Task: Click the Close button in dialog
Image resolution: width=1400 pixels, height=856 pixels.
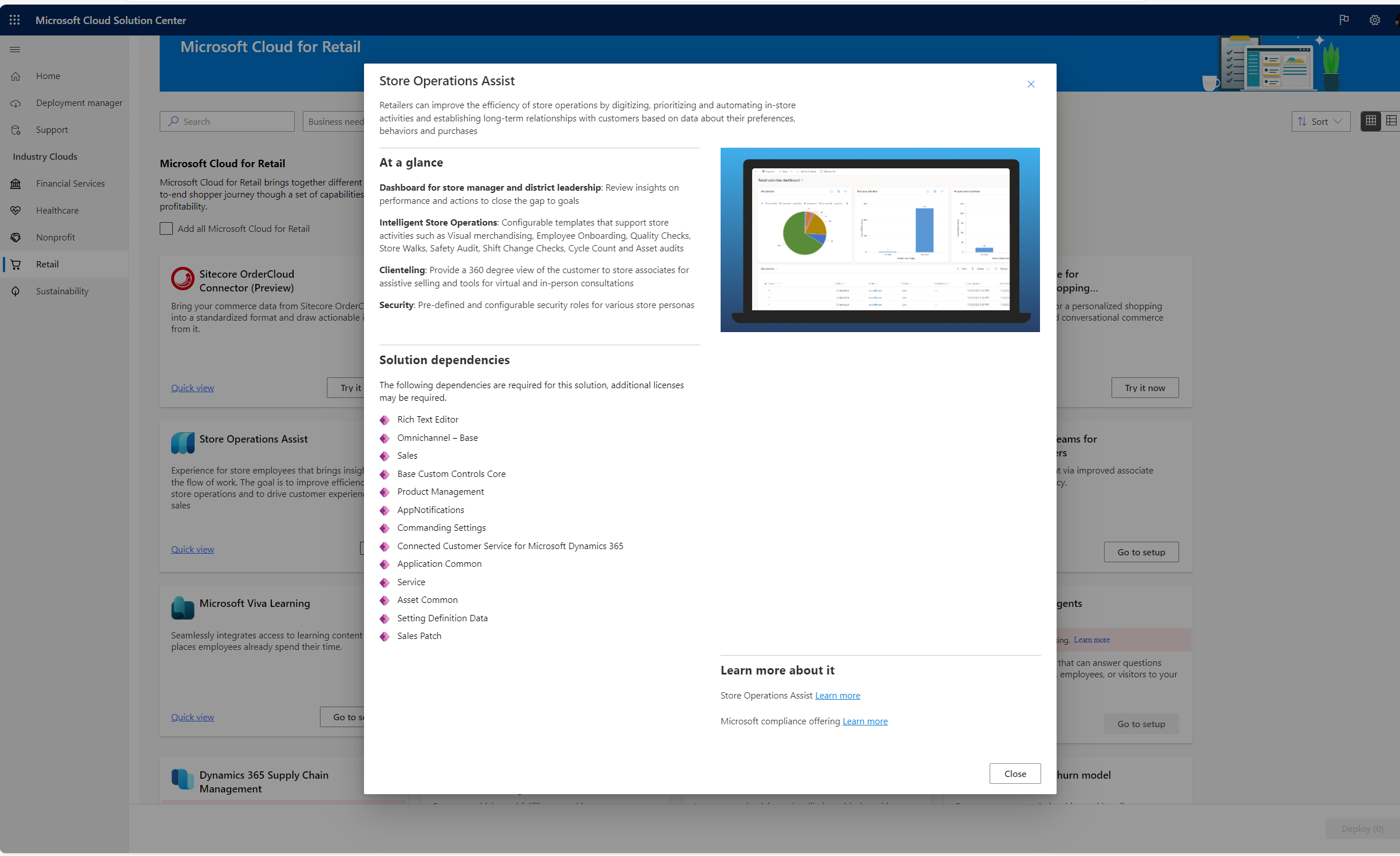Action: click(1015, 774)
